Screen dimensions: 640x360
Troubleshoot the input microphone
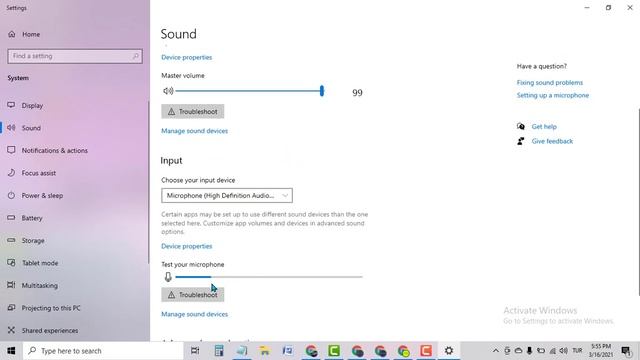click(x=193, y=295)
